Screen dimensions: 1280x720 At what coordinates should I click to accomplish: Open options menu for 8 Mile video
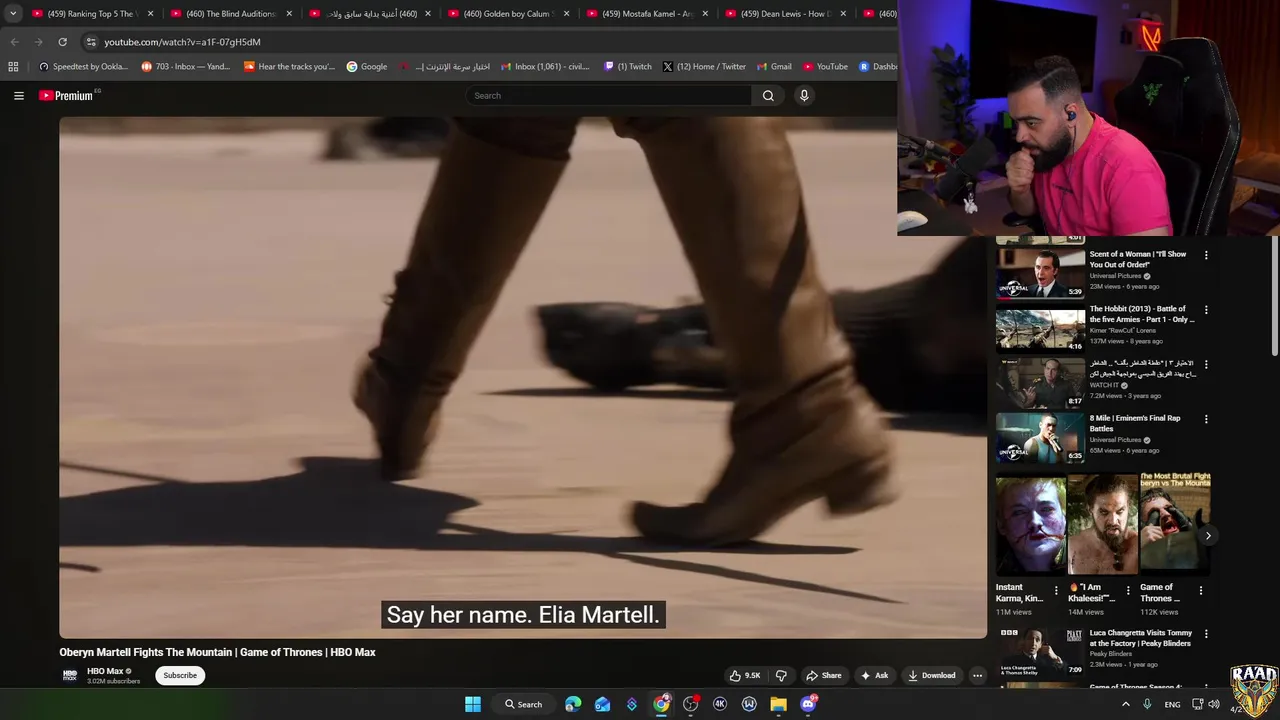pyautogui.click(x=1206, y=419)
